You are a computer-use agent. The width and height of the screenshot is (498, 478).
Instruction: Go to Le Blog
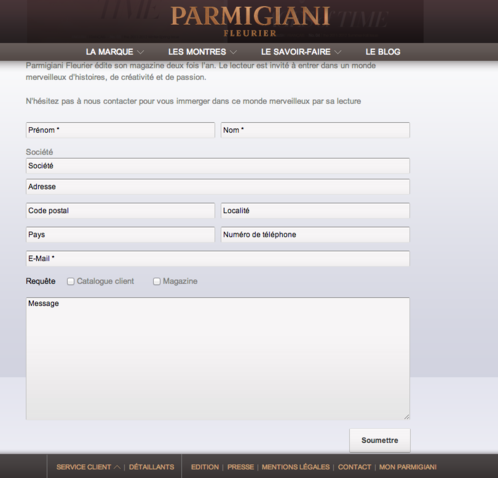tap(383, 52)
